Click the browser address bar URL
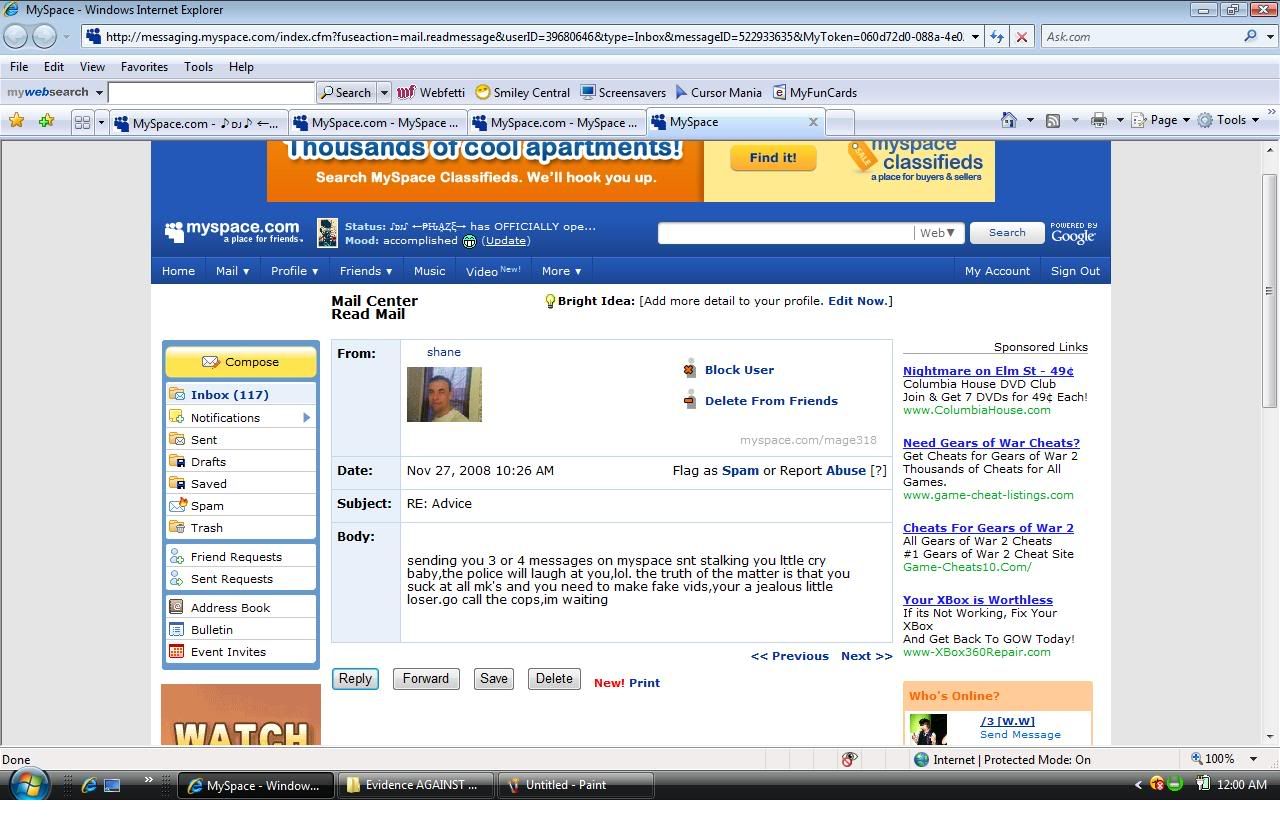 click(x=534, y=37)
